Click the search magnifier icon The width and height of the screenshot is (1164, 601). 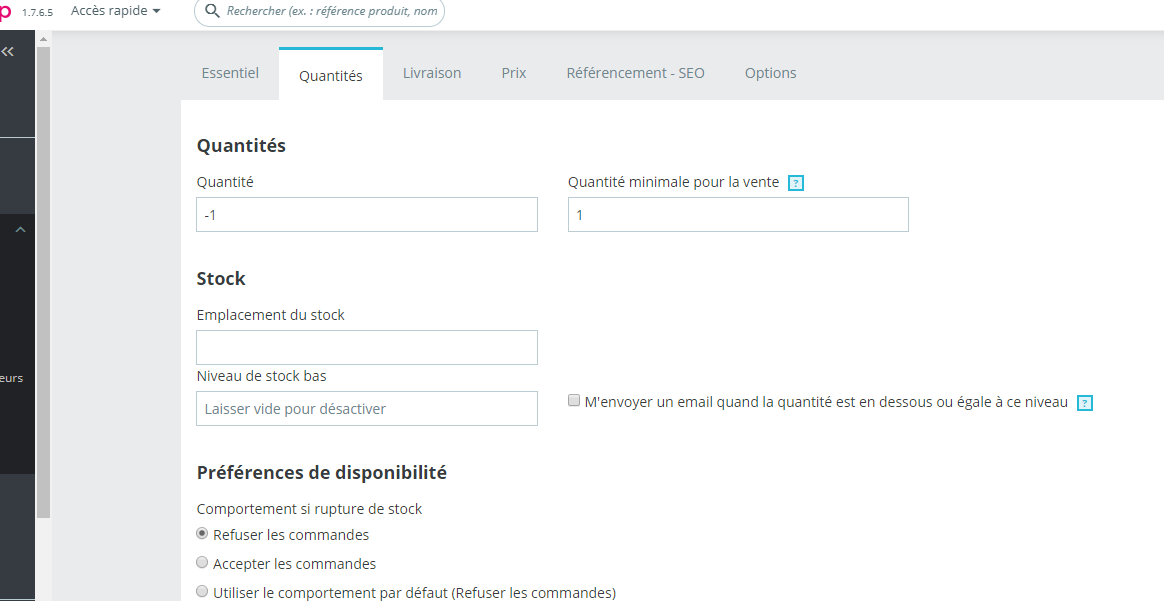[x=212, y=11]
